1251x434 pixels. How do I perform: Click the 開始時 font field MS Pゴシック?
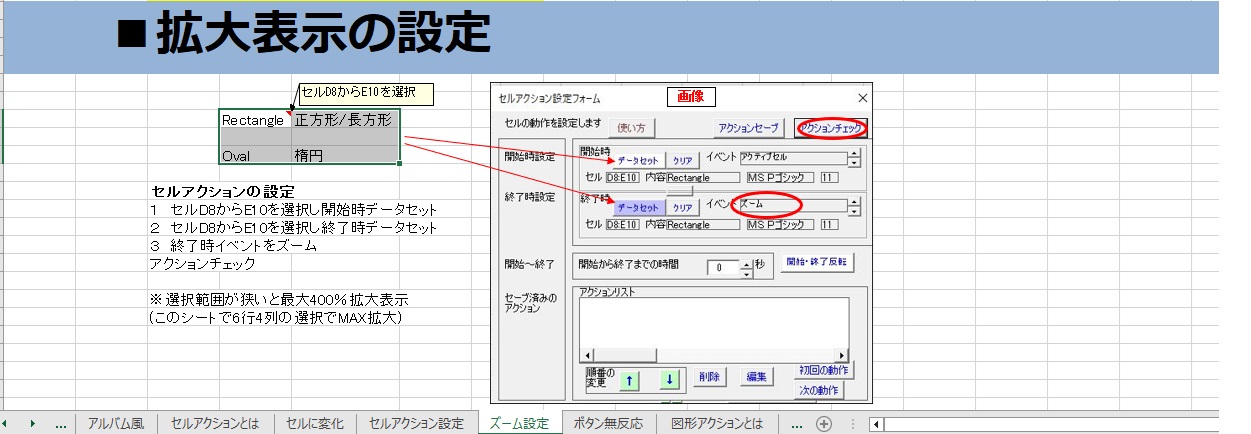click(780, 178)
